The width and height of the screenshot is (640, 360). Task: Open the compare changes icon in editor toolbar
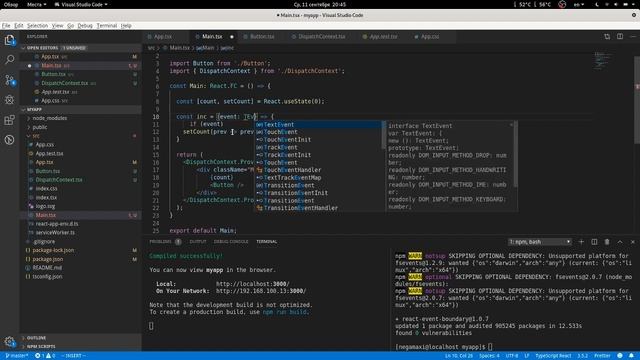point(607,36)
